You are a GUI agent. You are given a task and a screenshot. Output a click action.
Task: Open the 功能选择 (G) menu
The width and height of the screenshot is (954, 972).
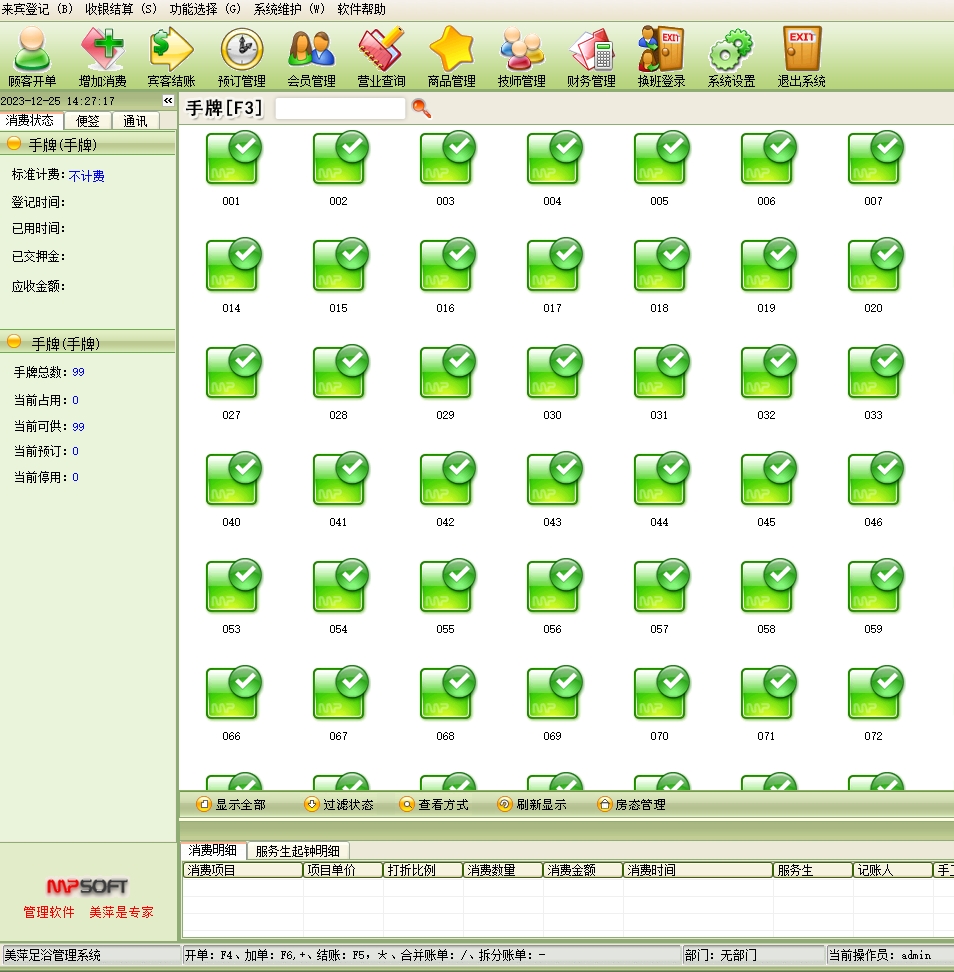pos(205,9)
